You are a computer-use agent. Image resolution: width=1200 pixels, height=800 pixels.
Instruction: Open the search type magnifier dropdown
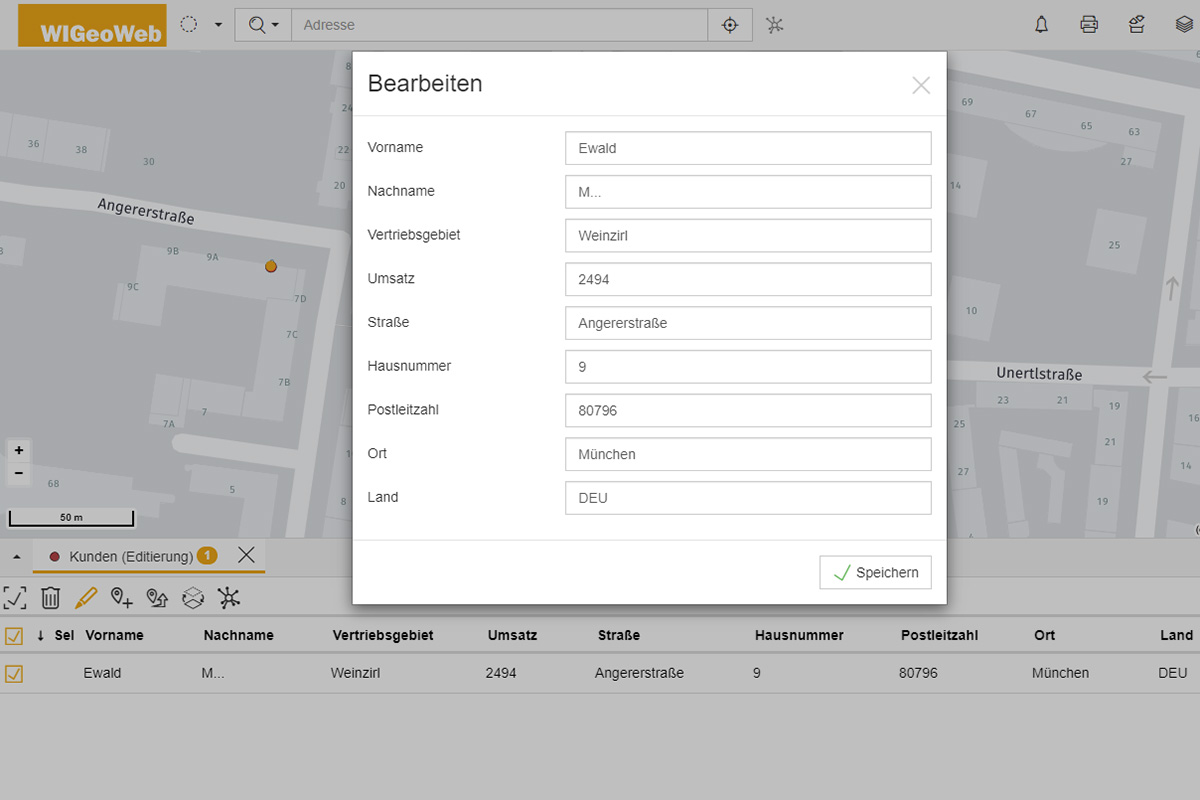(x=263, y=25)
